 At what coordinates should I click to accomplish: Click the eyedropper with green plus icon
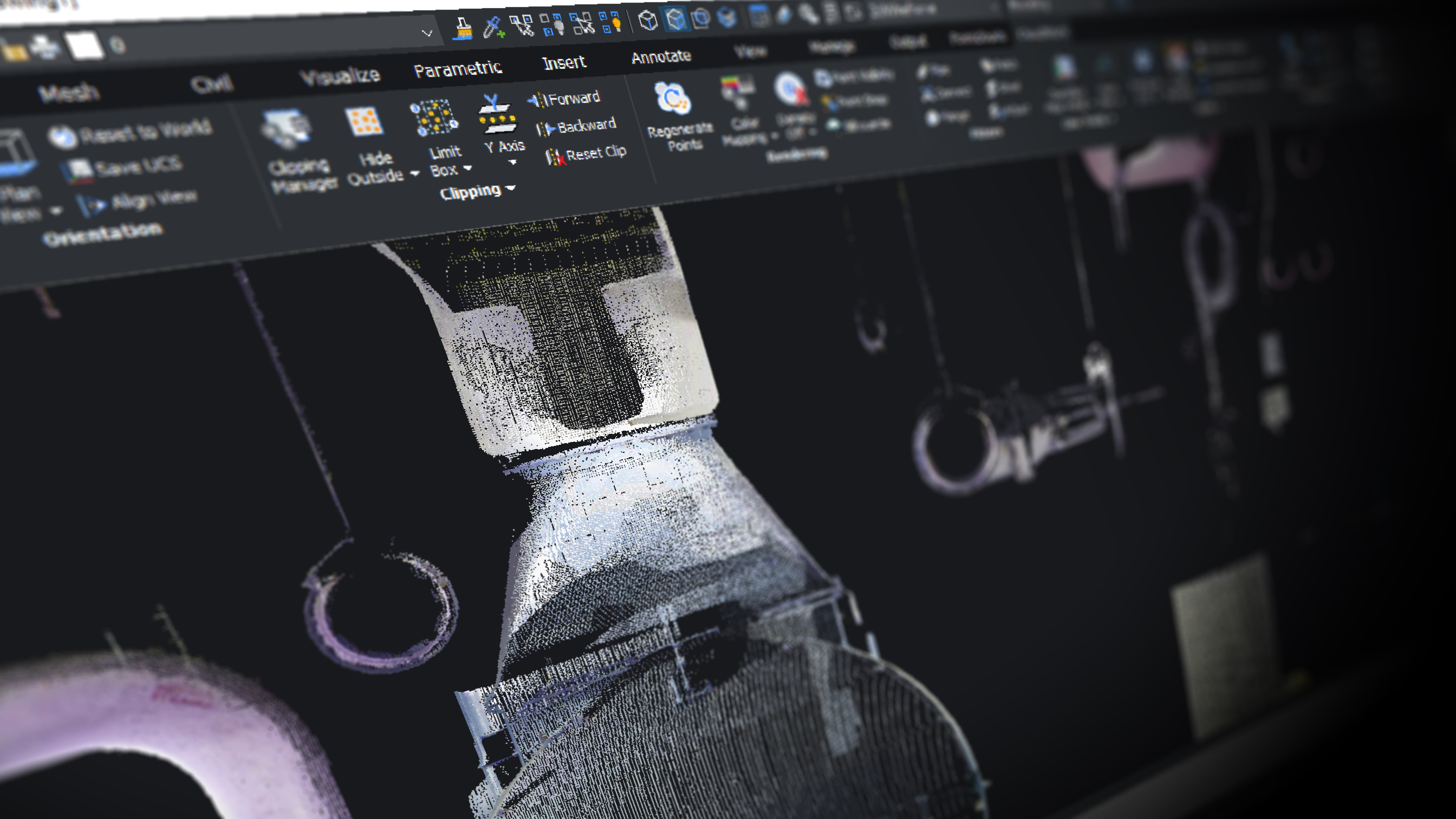point(493,27)
